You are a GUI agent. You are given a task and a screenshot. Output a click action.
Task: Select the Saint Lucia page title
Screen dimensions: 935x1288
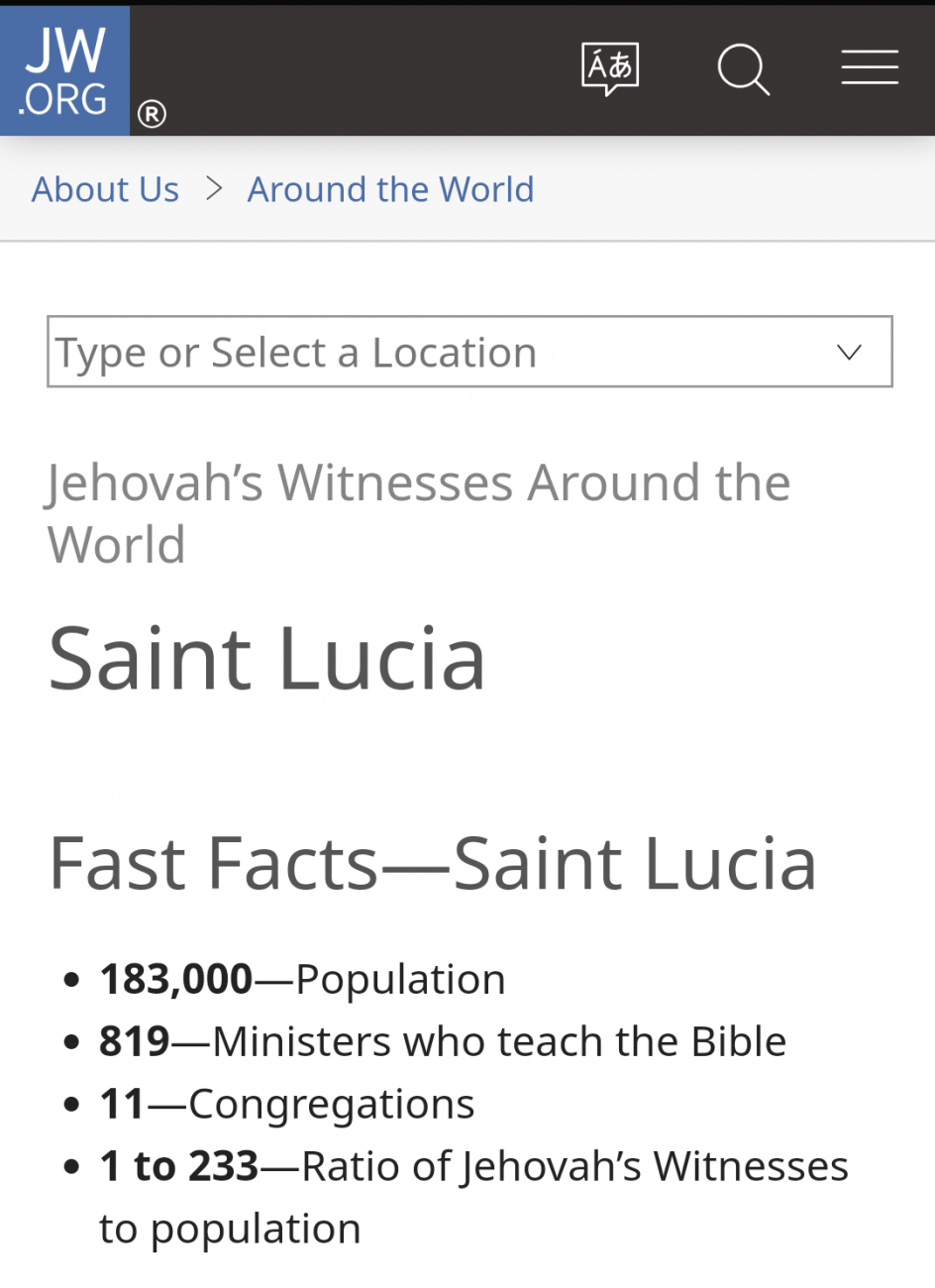tap(267, 658)
